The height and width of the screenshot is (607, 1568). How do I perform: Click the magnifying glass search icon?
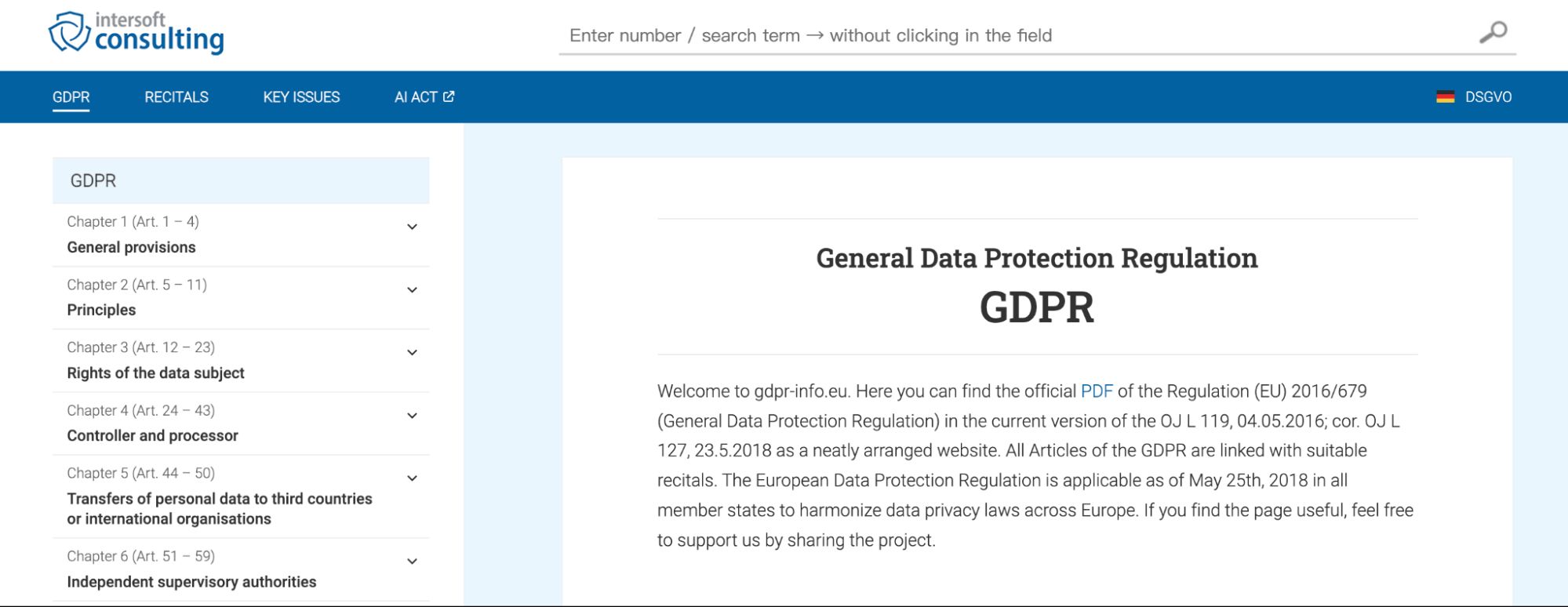pos(1493,32)
